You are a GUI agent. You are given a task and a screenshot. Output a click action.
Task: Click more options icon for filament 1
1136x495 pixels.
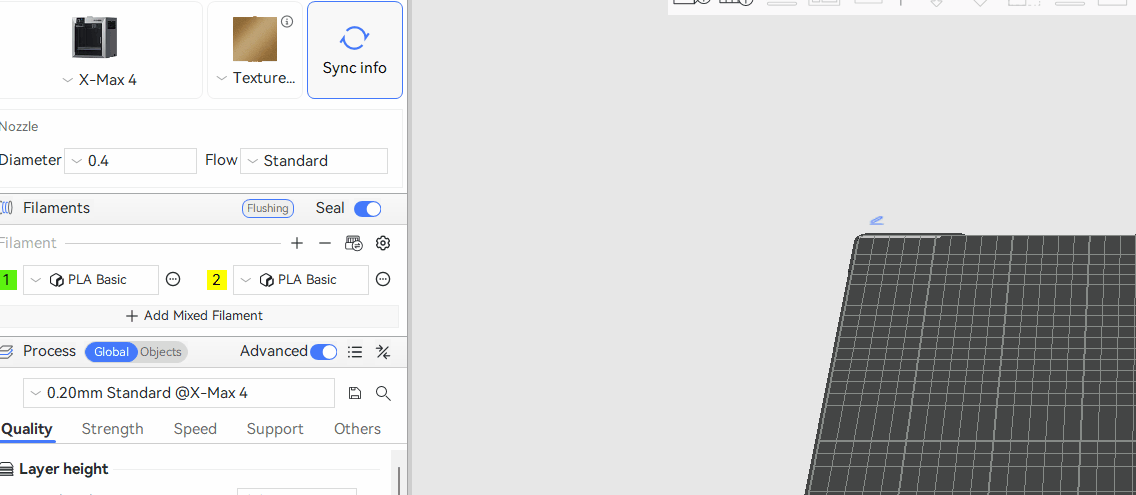[x=173, y=279]
